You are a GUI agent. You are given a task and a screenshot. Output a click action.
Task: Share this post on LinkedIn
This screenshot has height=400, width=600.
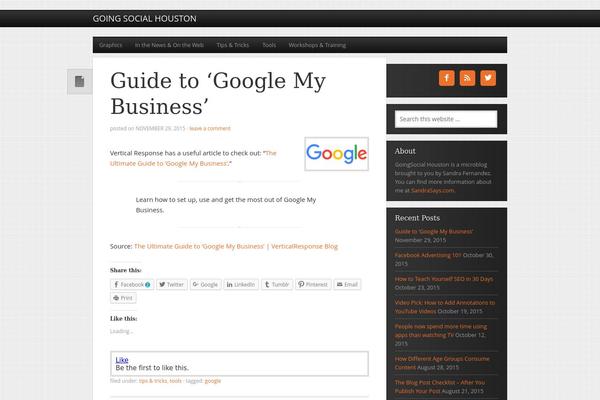click(241, 284)
